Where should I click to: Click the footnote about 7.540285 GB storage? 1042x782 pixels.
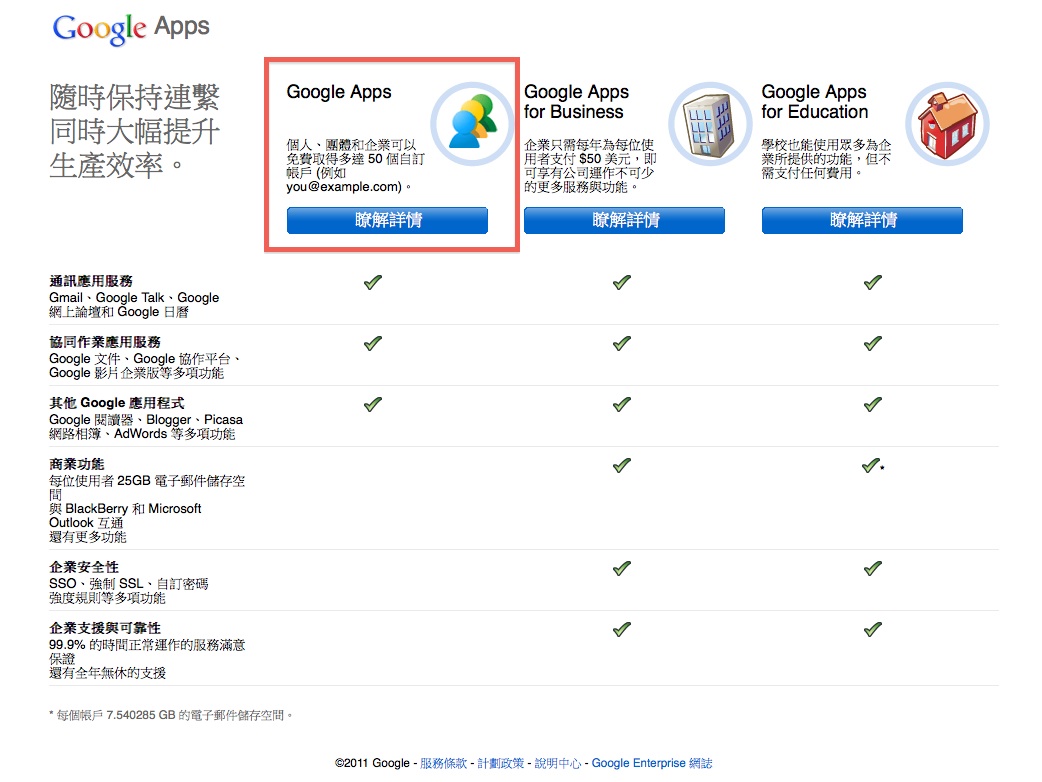click(x=171, y=715)
